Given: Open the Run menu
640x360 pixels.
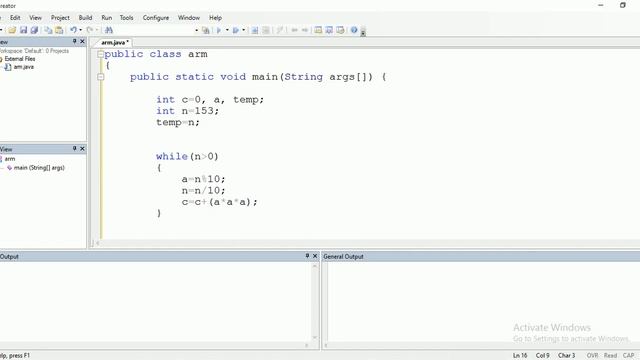Looking at the screenshot, I should (107, 18).
